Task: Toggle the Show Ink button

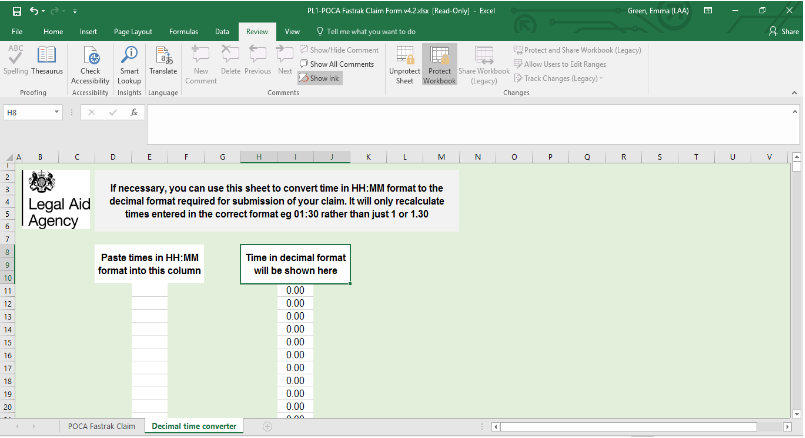Action: [x=320, y=78]
